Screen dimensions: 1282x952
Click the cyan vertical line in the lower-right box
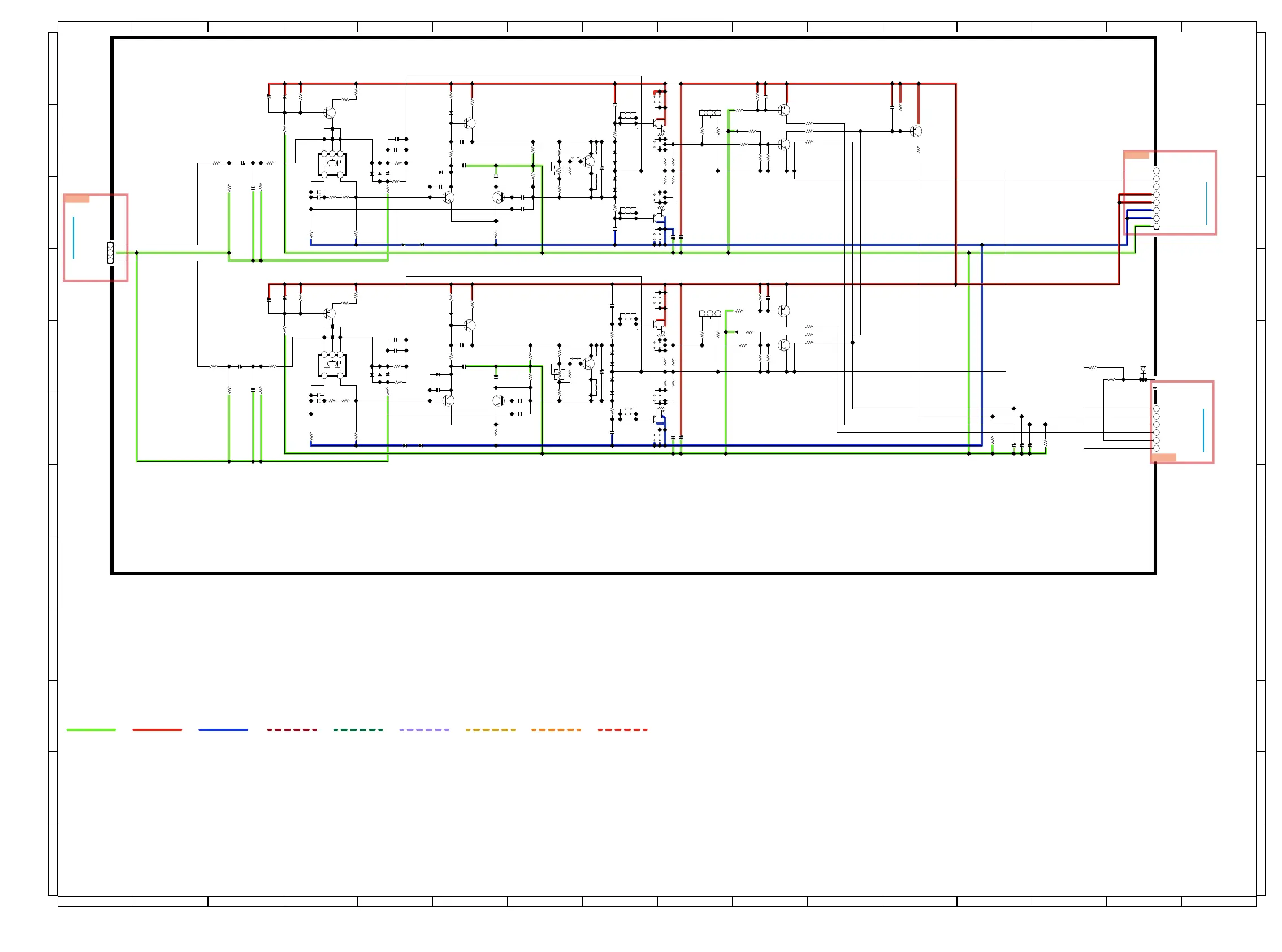[1203, 430]
